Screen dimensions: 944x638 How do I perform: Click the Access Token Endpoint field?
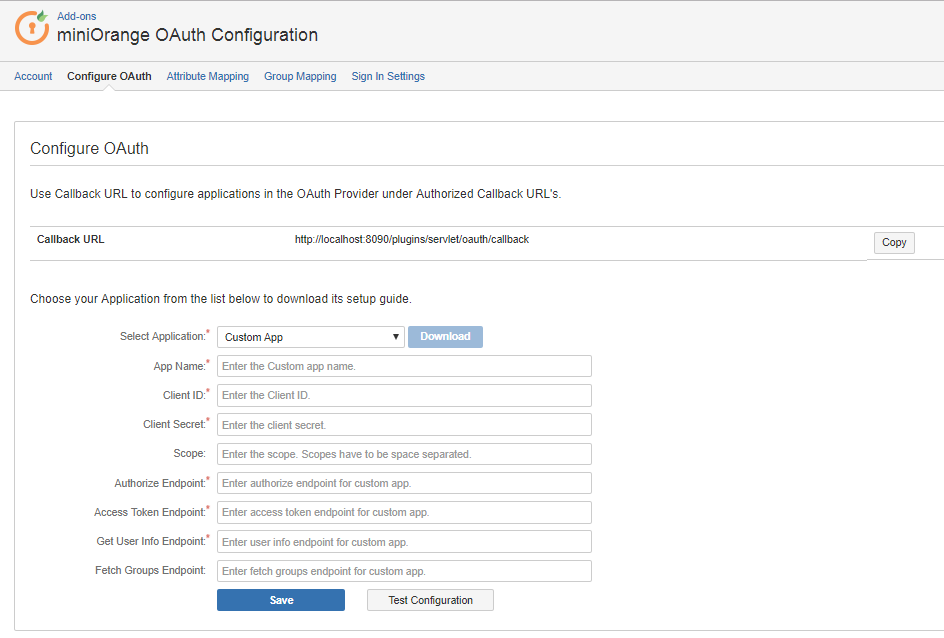pos(405,512)
